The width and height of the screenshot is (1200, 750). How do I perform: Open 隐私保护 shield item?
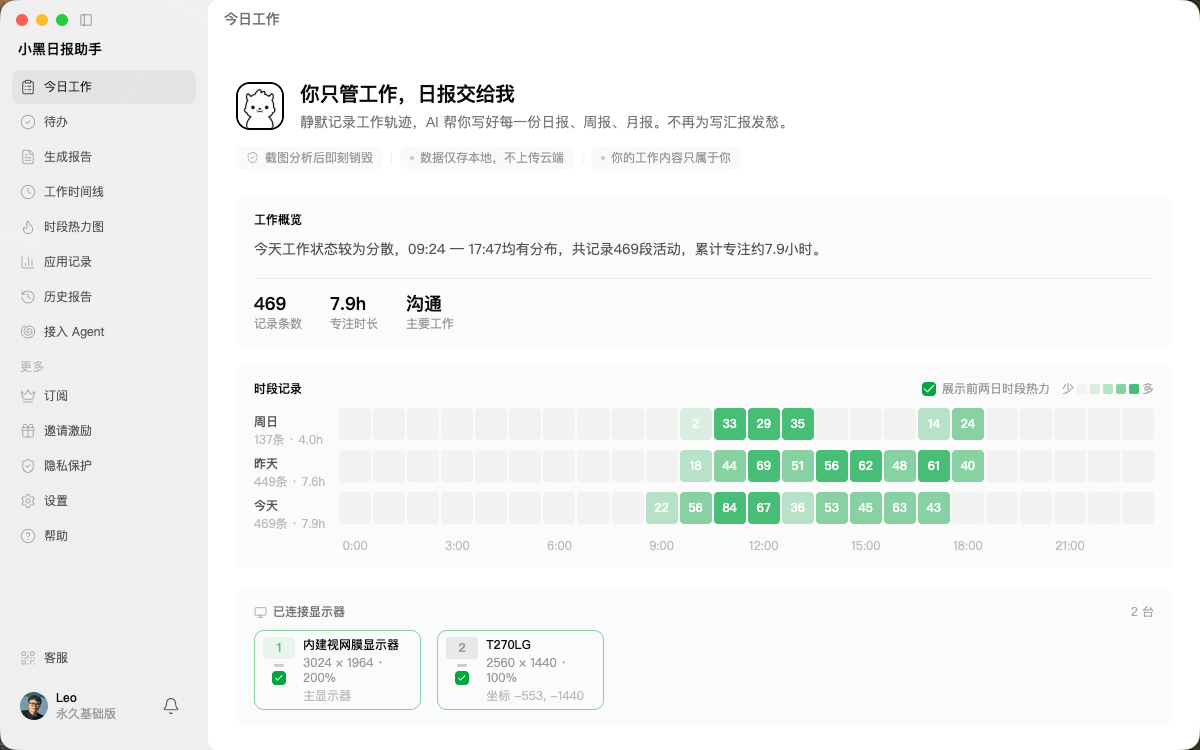(104, 466)
